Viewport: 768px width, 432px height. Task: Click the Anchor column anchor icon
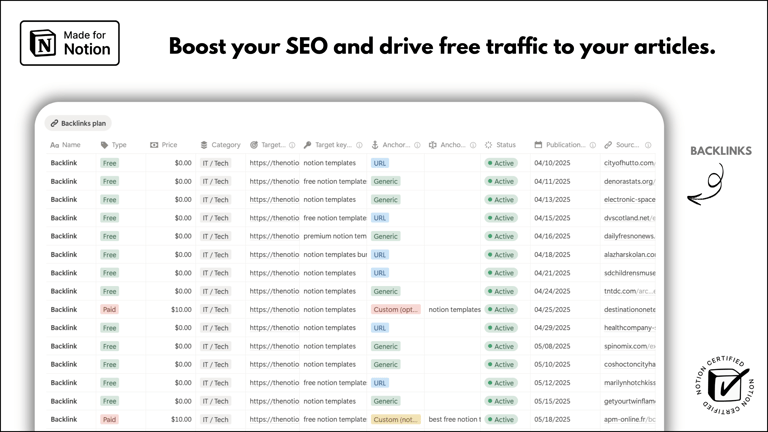click(375, 145)
